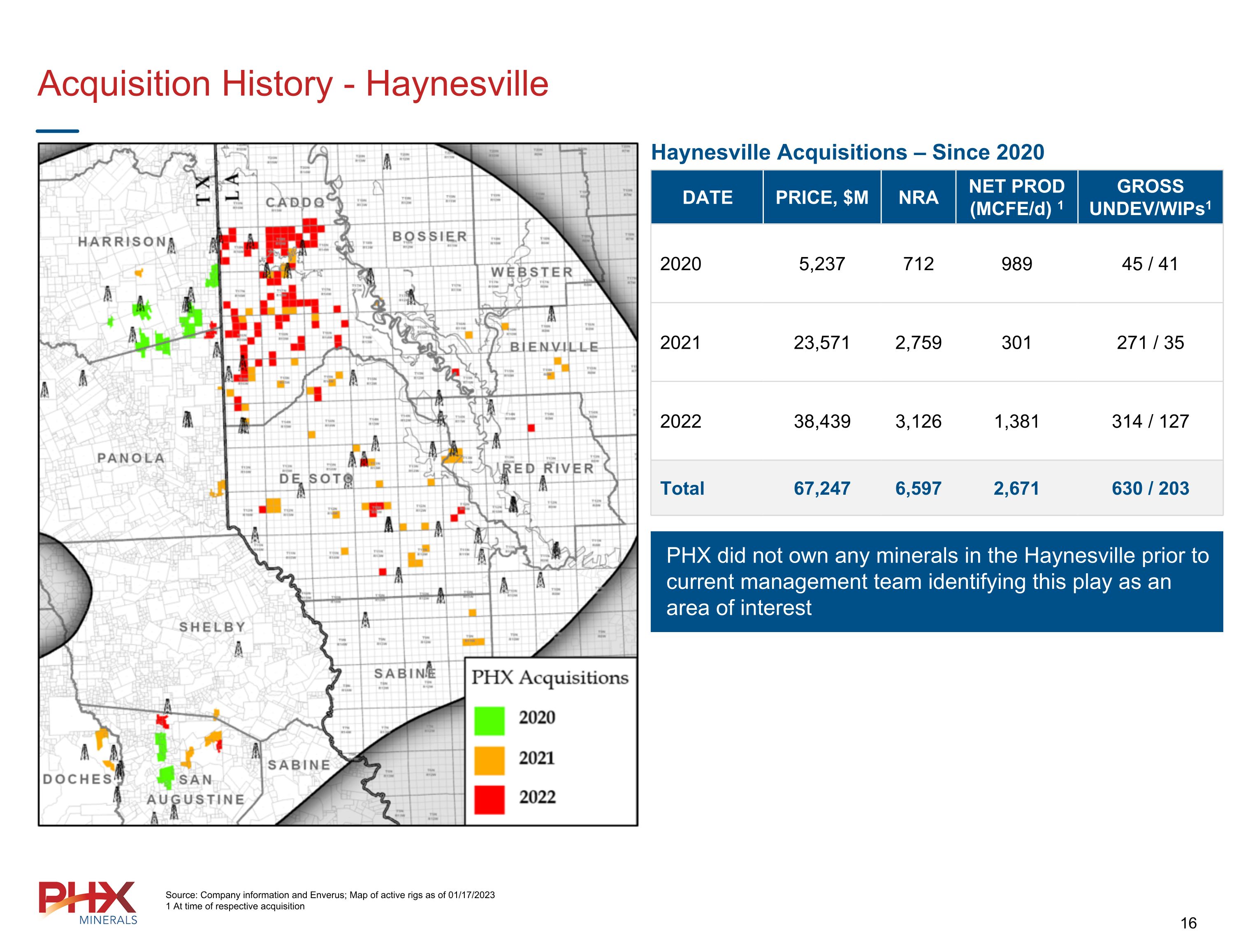Click the '630 / 203' total cell
1234x952 pixels.
point(1150,488)
